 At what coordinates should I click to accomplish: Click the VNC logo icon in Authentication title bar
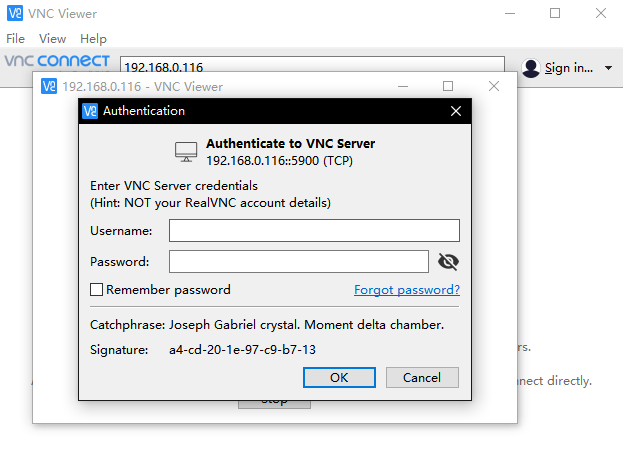tap(90, 111)
